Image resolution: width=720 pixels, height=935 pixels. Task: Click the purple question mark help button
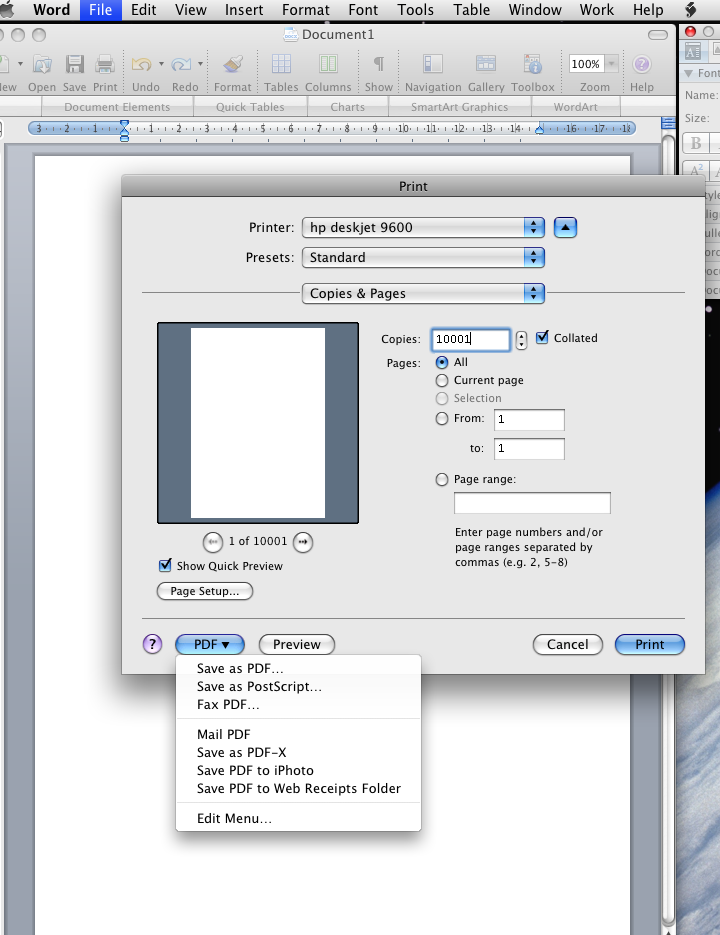pos(153,644)
